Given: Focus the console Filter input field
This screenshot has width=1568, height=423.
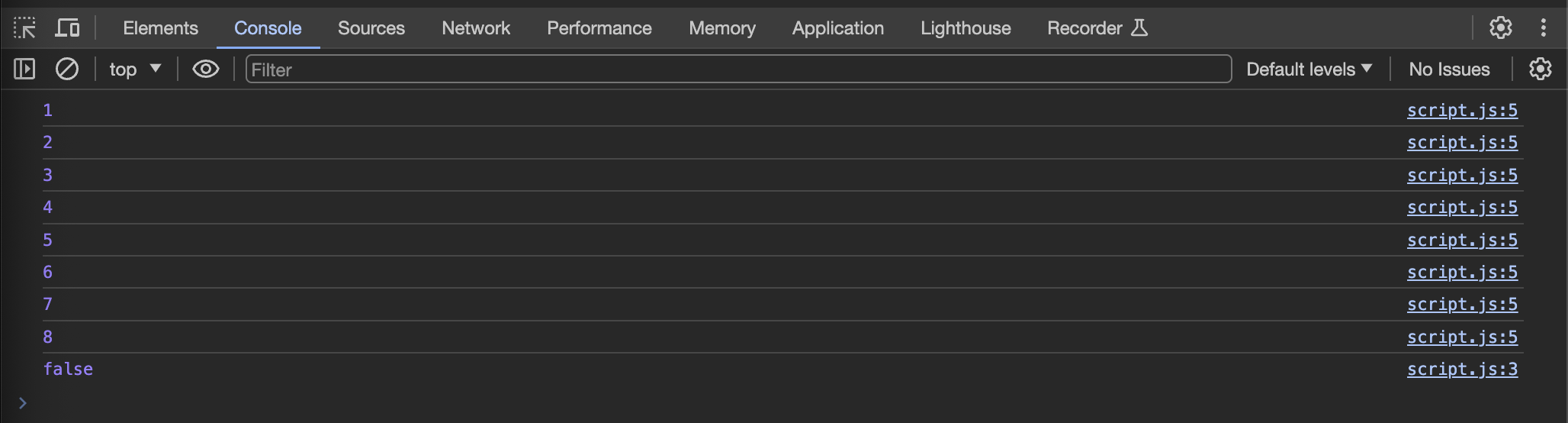Looking at the screenshot, I should pos(738,69).
